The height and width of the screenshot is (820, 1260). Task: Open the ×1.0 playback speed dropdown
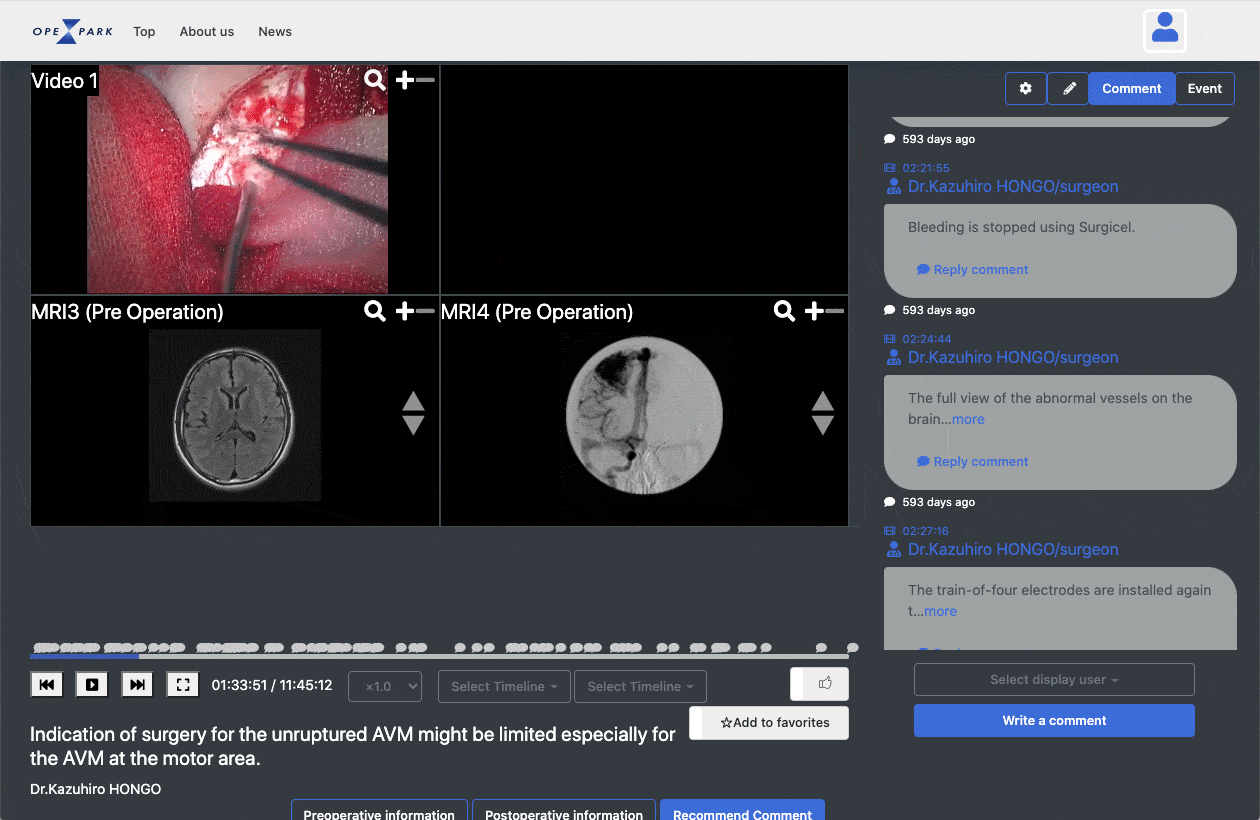(385, 687)
